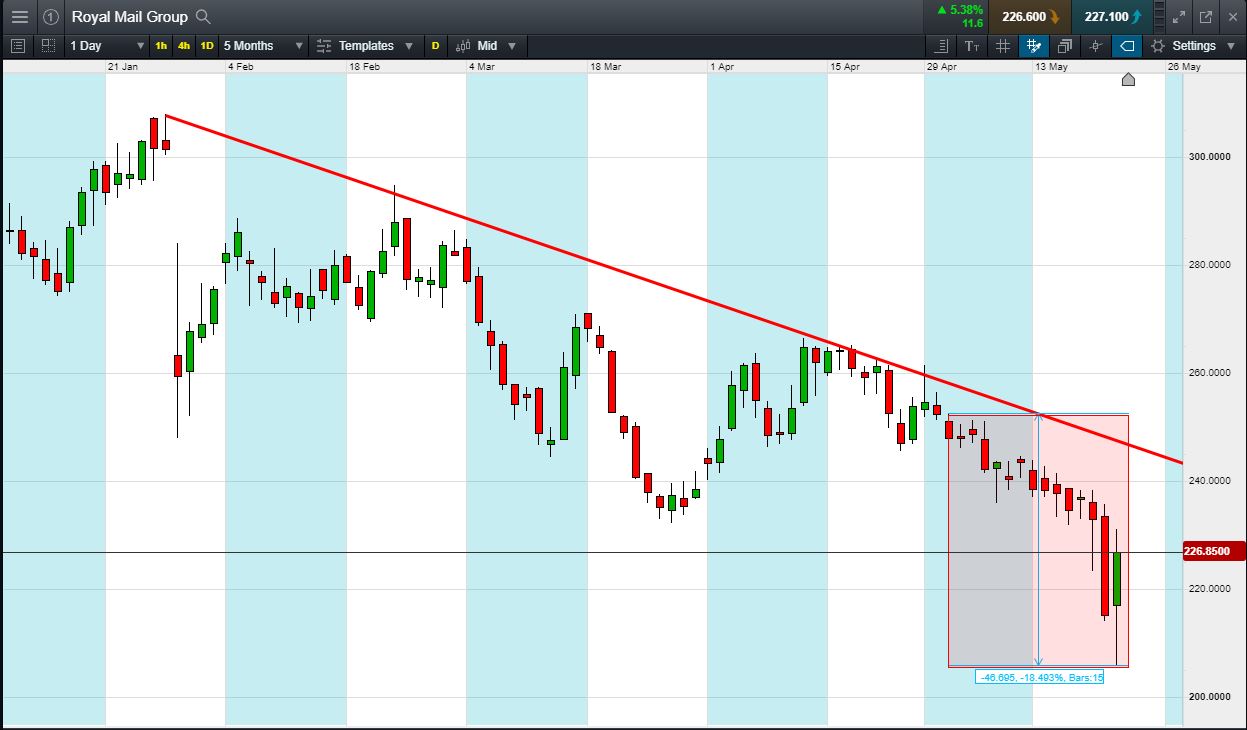Image resolution: width=1247 pixels, height=730 pixels.
Task: Click the 21 Jan date axis label
Action: [x=123, y=66]
